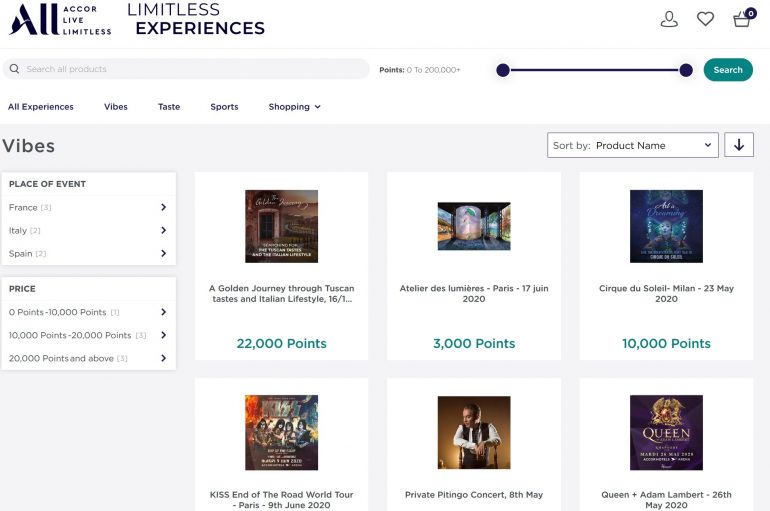The image size is (770, 511).
Task: Filter by 10,000 Points-20,000 Points price
Action: pyautogui.click(x=71, y=335)
